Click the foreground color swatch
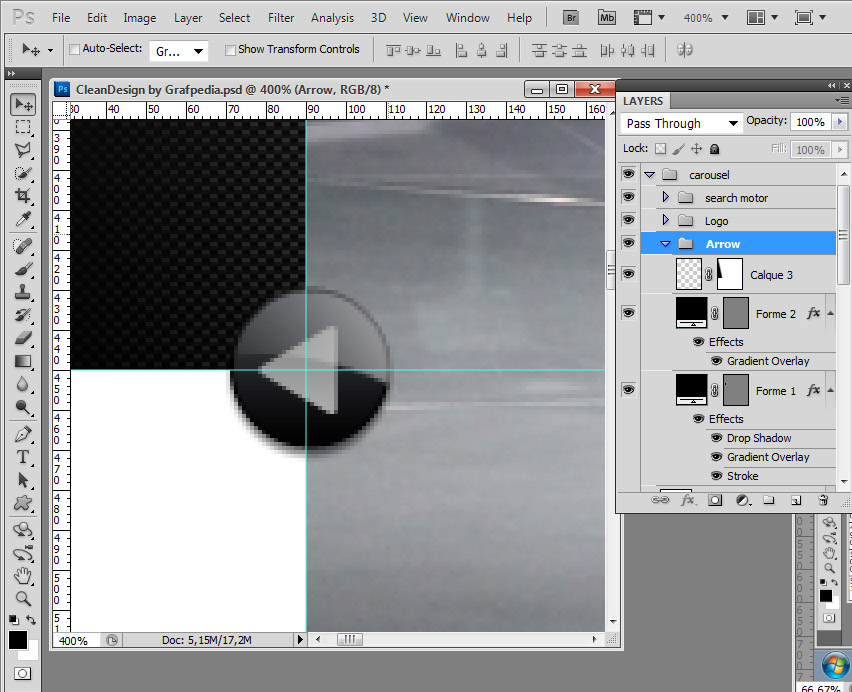The image size is (852, 692). [18, 640]
